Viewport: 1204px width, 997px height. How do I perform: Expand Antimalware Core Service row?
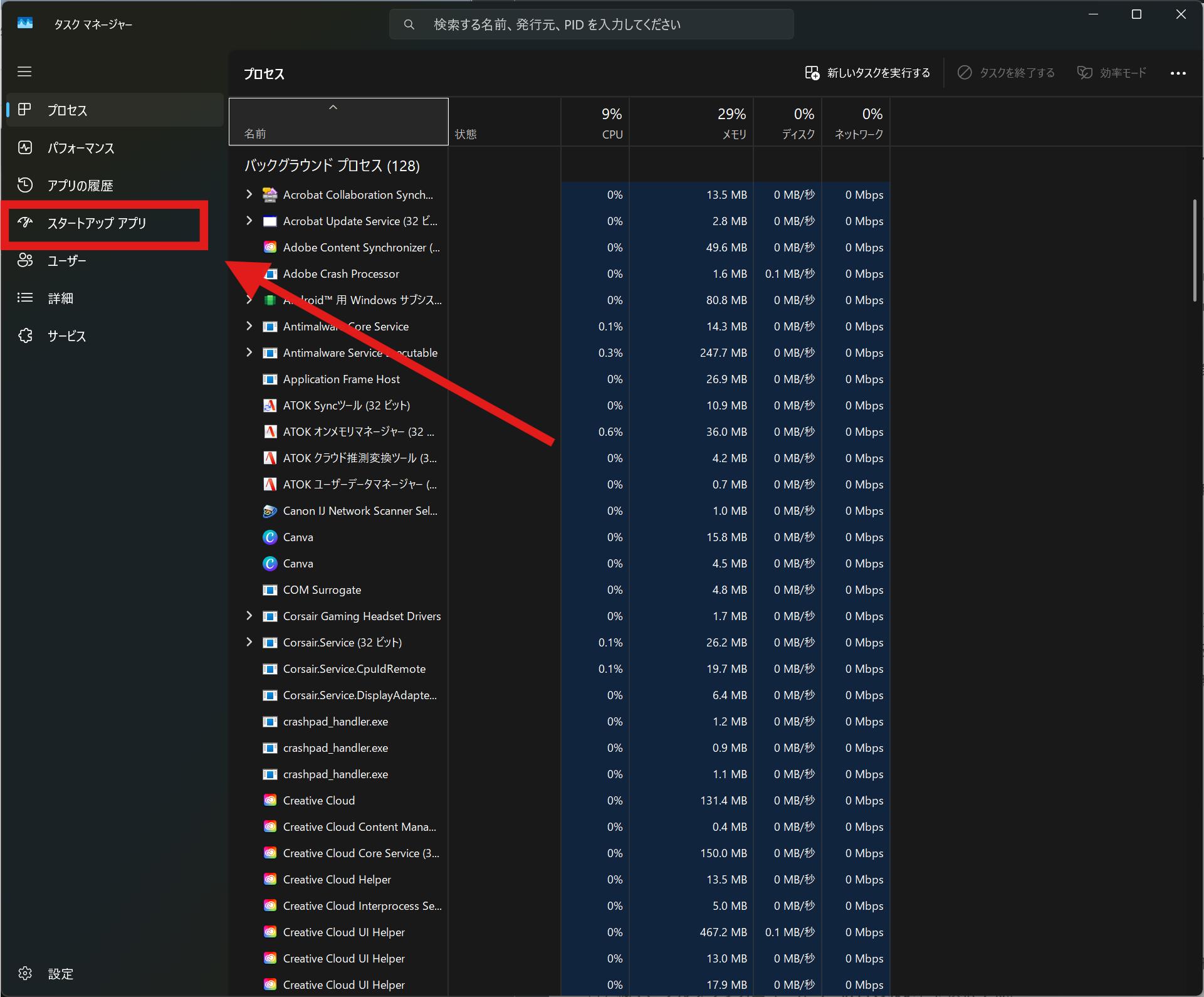tap(249, 326)
